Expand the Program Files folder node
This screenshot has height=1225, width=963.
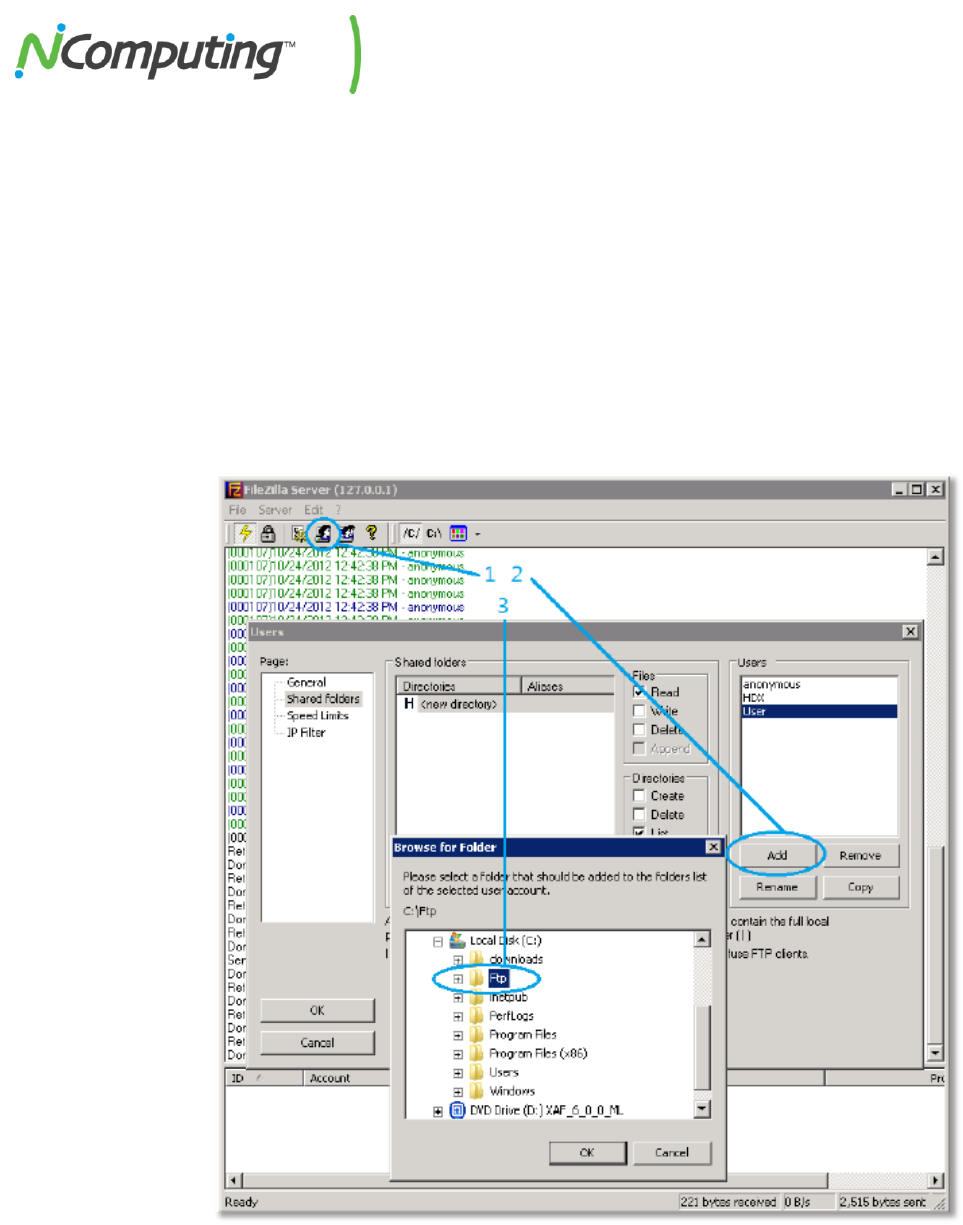[x=458, y=1035]
